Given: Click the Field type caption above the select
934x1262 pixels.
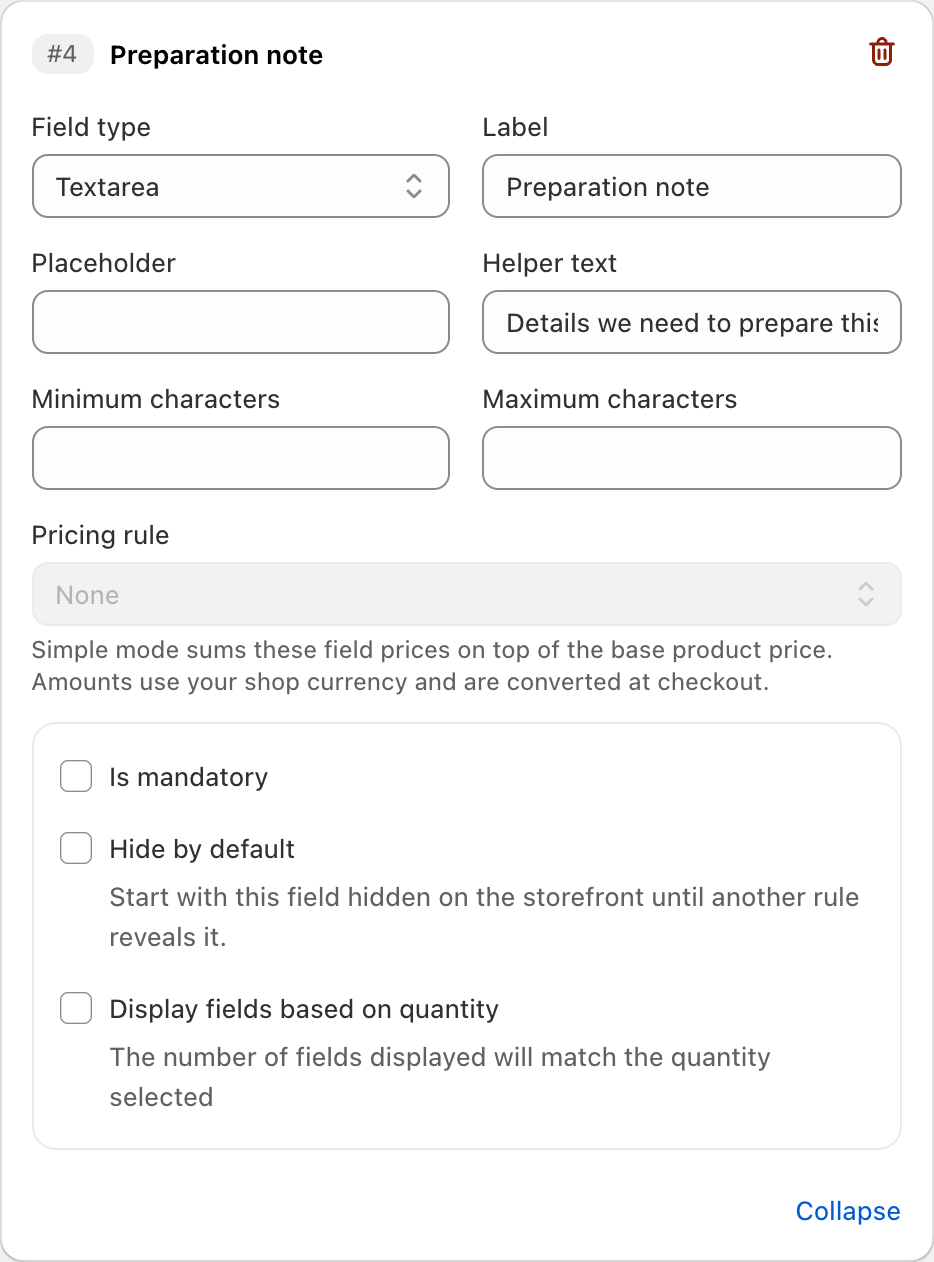Looking at the screenshot, I should coord(91,127).
